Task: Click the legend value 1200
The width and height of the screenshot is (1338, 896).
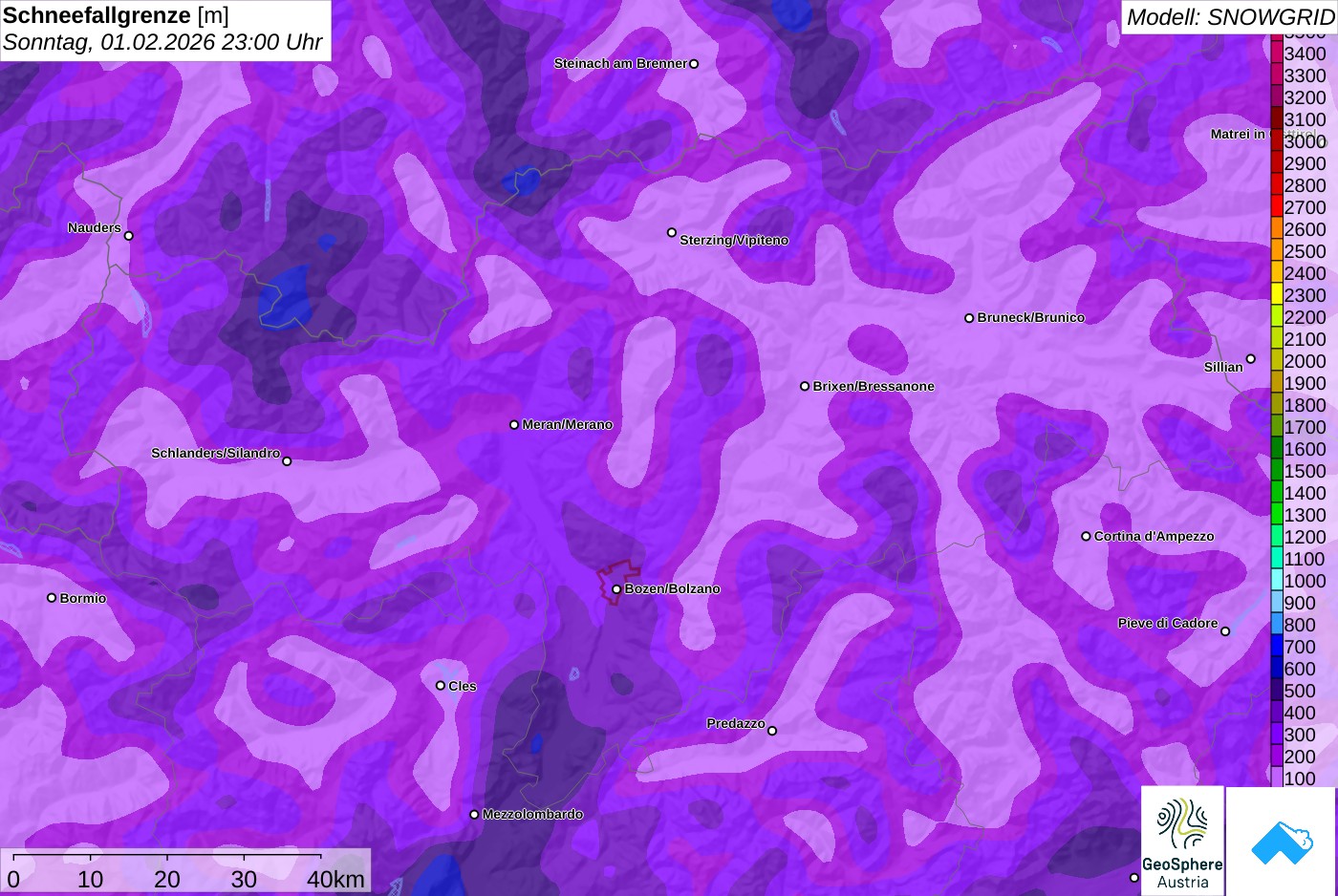Action: coord(1305,537)
